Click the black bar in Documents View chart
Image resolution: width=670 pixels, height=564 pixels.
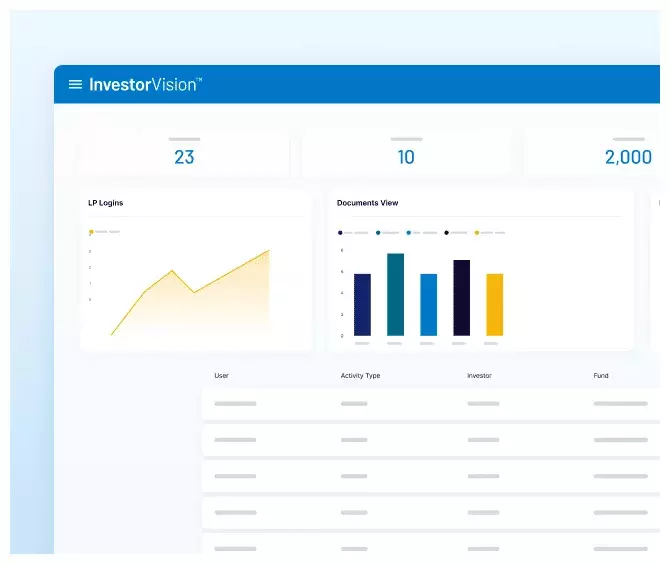[461, 298]
